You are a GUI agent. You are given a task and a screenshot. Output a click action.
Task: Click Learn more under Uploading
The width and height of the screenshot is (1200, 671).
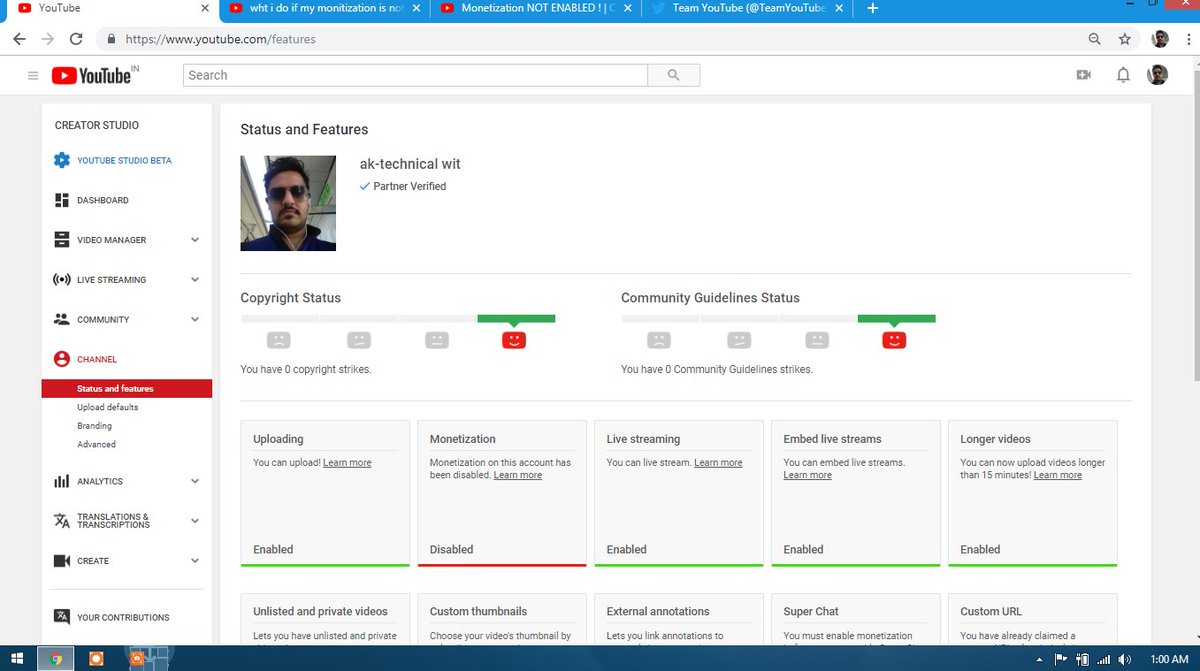[347, 463]
